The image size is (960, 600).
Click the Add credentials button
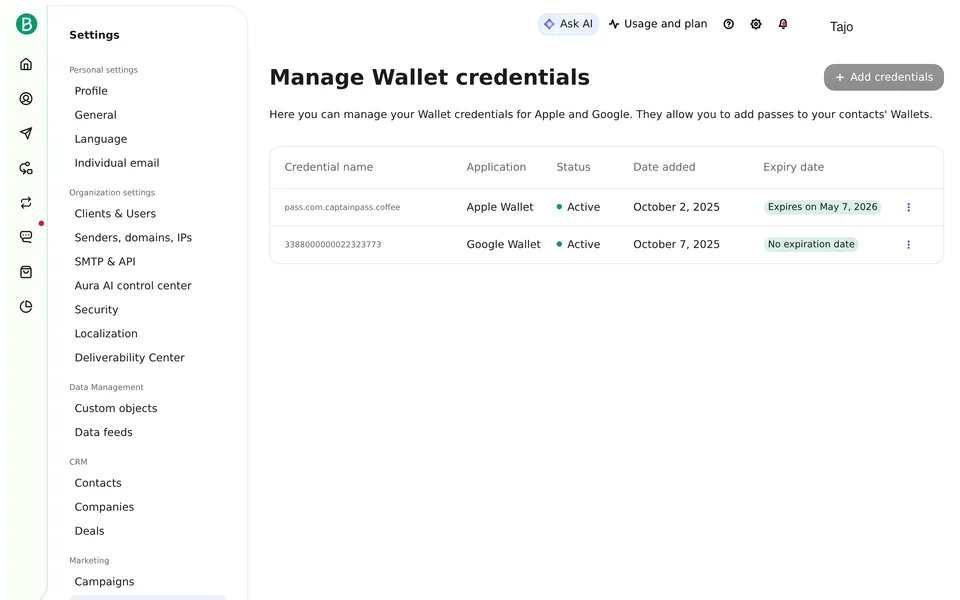point(883,77)
